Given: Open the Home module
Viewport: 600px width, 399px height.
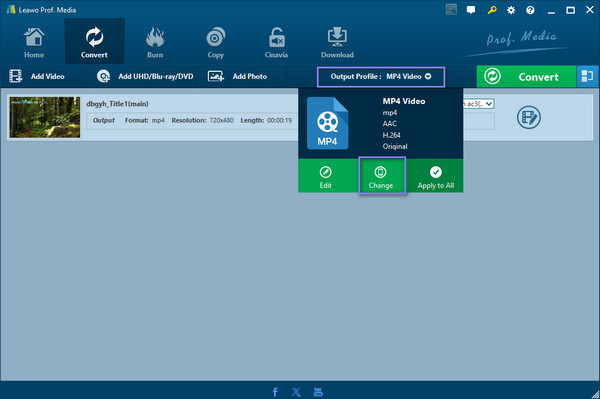Looking at the screenshot, I should pyautogui.click(x=34, y=42).
